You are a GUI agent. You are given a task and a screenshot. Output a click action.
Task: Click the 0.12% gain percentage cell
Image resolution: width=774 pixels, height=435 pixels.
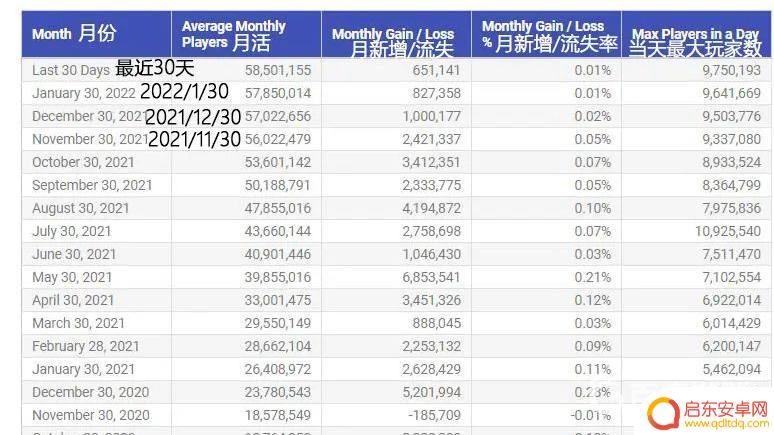pyautogui.click(x=593, y=300)
